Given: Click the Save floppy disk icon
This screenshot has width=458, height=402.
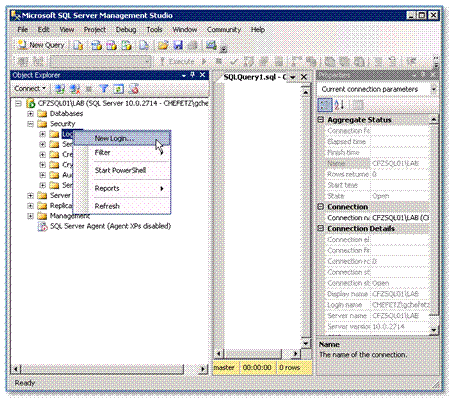Looking at the screenshot, I should pos(178,45).
